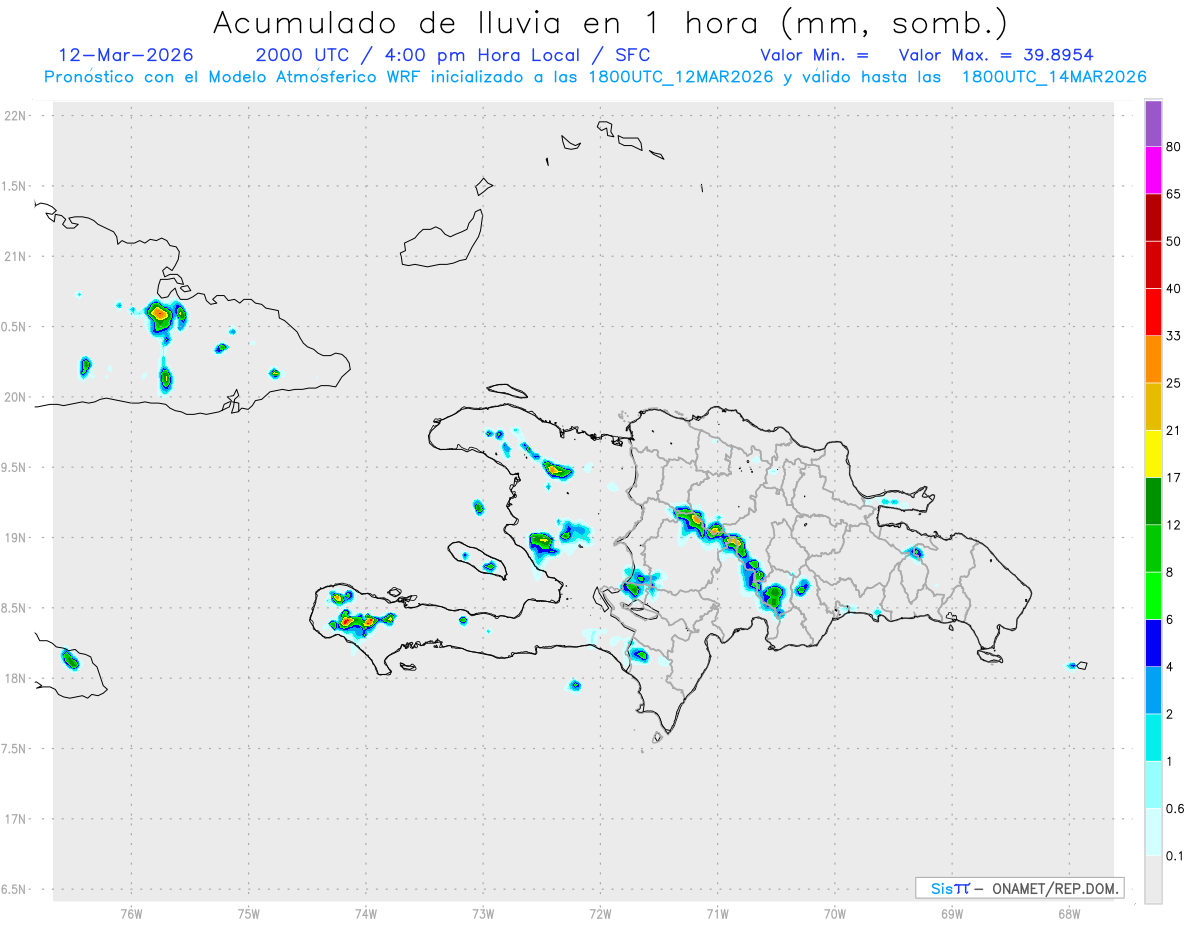Image resolution: width=1200 pixels, height=927 pixels.
Task: Pick the dark green swatch between 12 and 17
Action: pos(1153,501)
